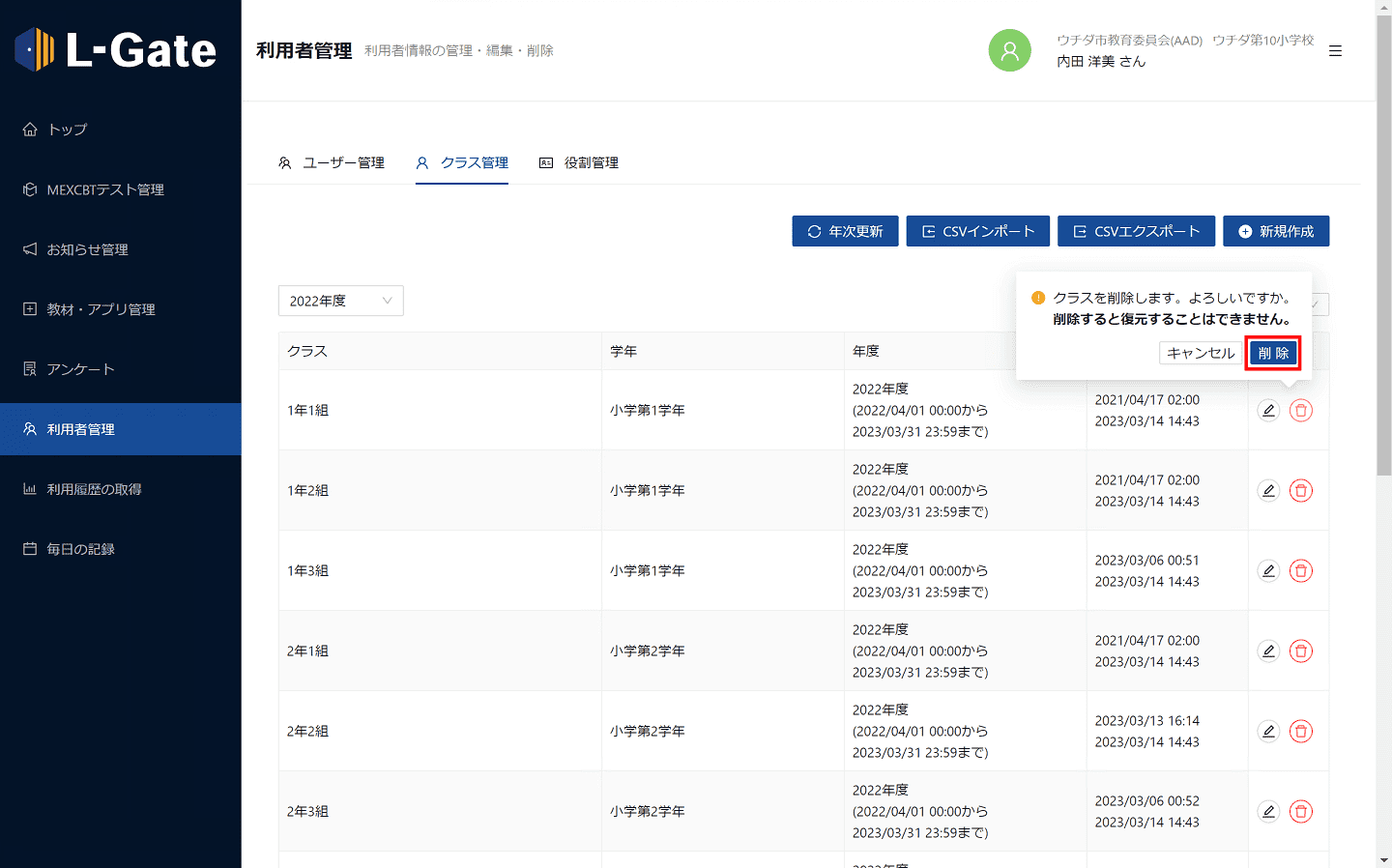This screenshot has width=1392, height=868.
Task: Click the user name 内田 洋美 さん
Action: pyautogui.click(x=1101, y=61)
